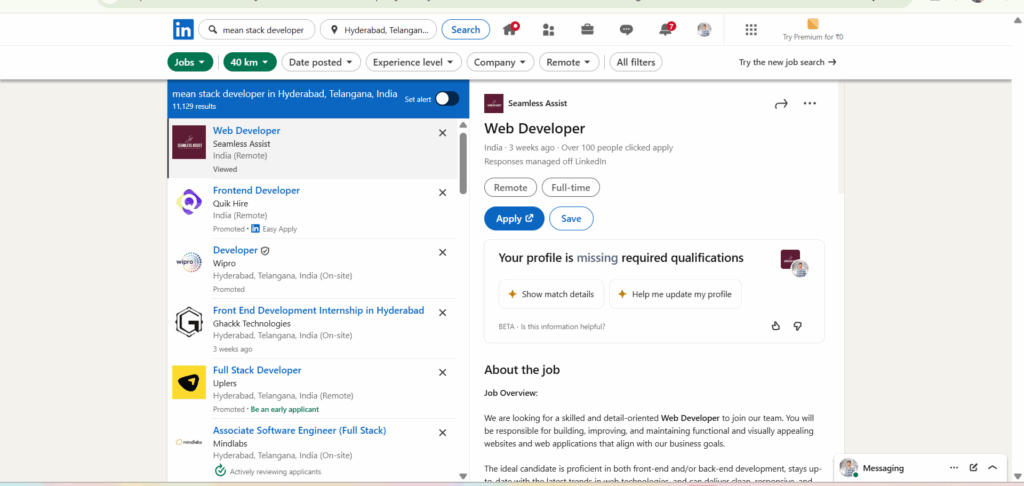Image resolution: width=1024 pixels, height=486 pixels.
Task: Open the Remote filter dropdown
Action: 569,62
